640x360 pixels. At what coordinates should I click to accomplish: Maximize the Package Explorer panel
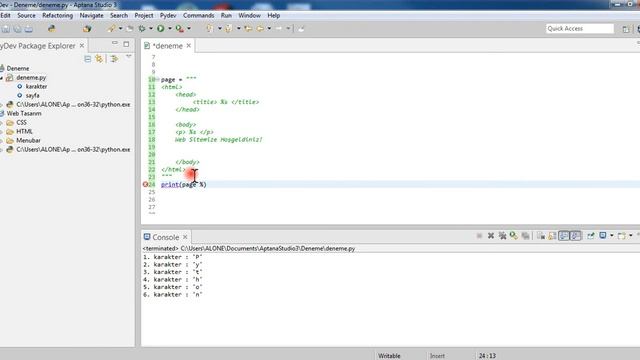pos(126,44)
